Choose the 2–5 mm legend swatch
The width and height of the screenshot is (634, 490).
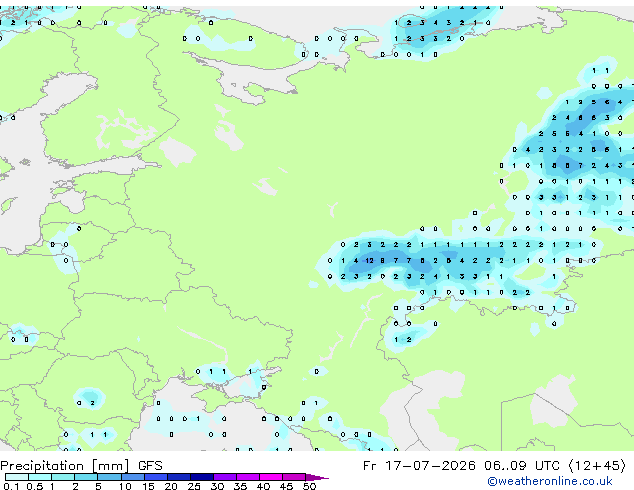[x=86, y=477]
